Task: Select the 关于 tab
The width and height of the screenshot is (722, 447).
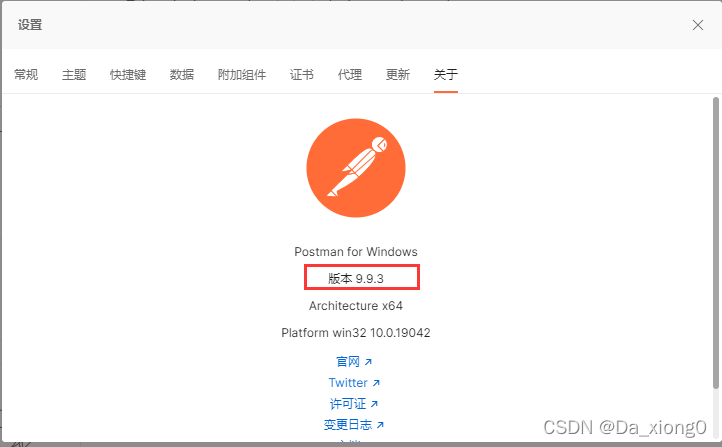Action: tap(446, 75)
